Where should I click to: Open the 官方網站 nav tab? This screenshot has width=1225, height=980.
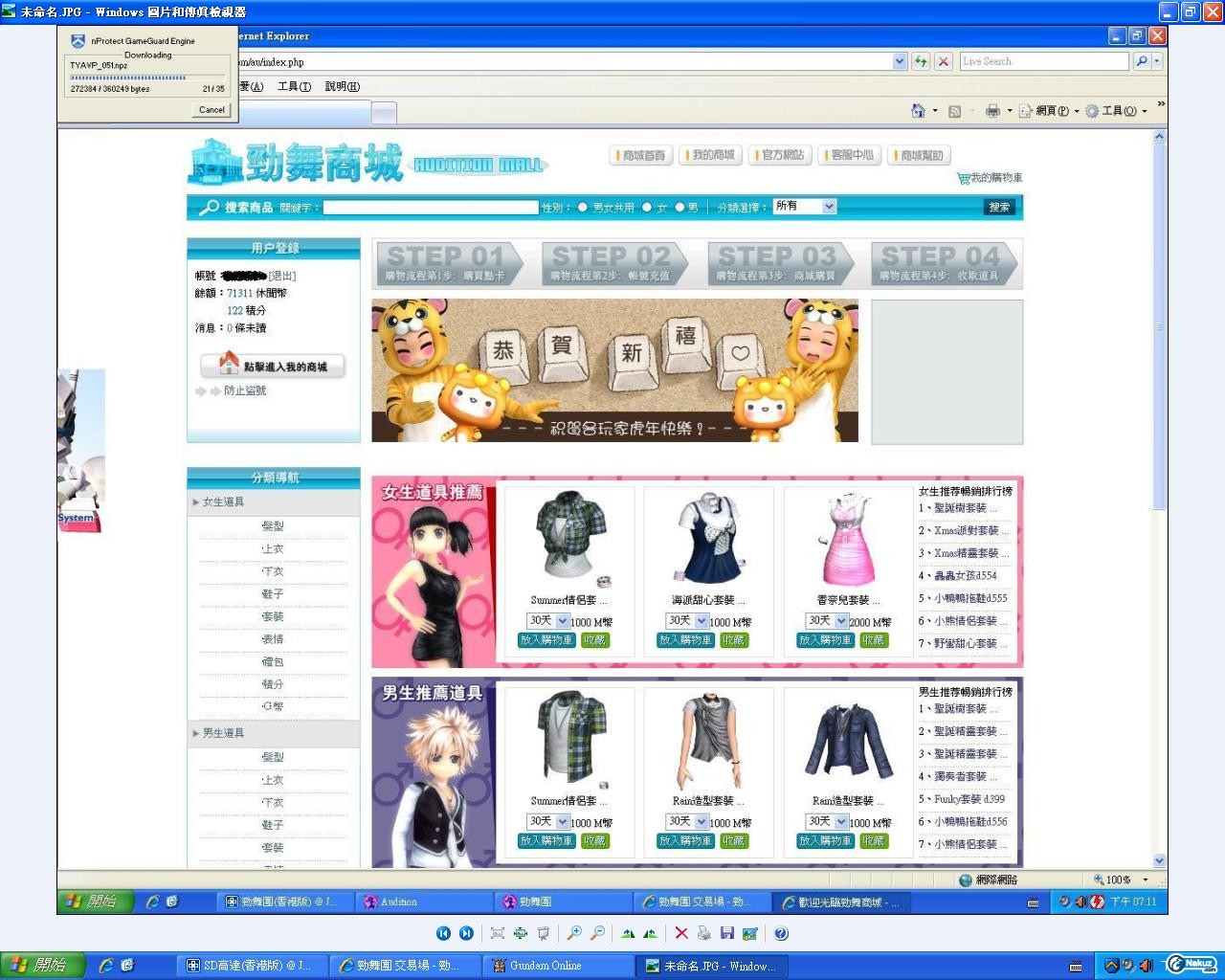781,155
